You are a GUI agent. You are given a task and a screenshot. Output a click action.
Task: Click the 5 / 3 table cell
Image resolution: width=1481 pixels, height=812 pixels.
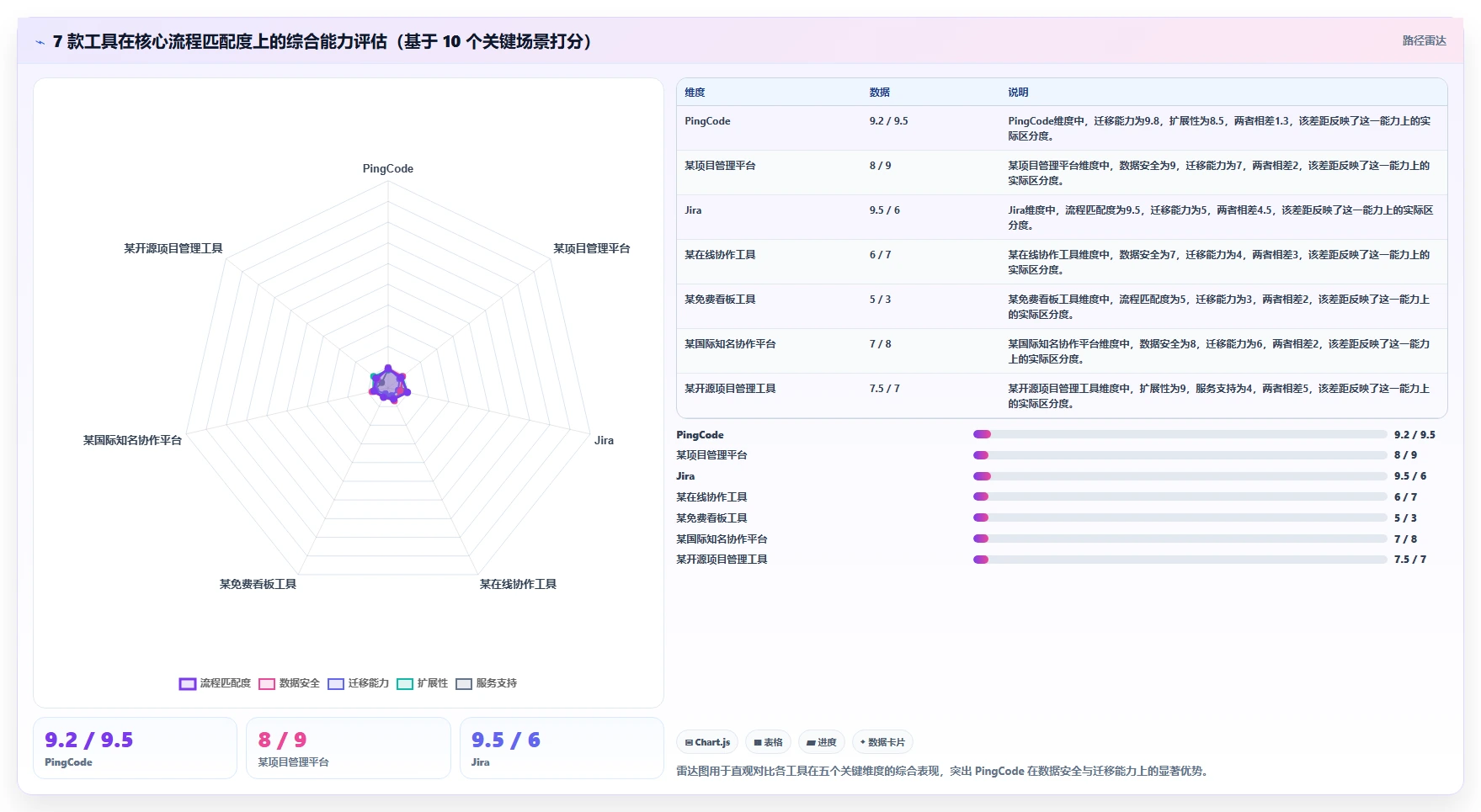(880, 300)
